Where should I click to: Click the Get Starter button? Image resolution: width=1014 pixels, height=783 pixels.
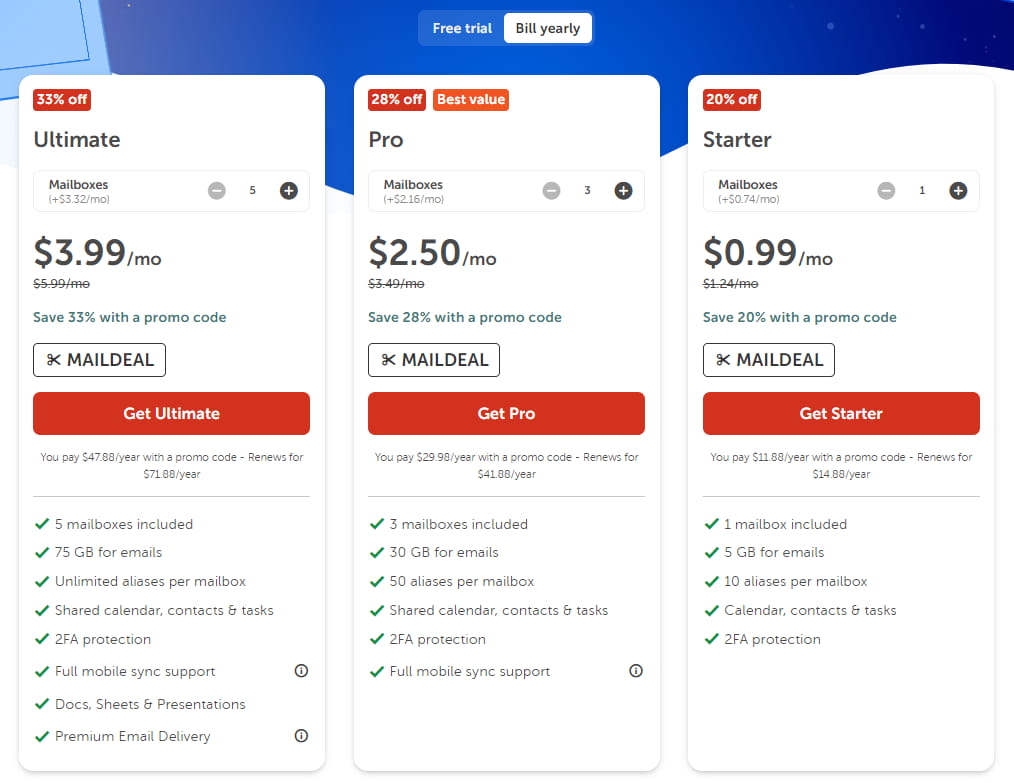click(841, 413)
